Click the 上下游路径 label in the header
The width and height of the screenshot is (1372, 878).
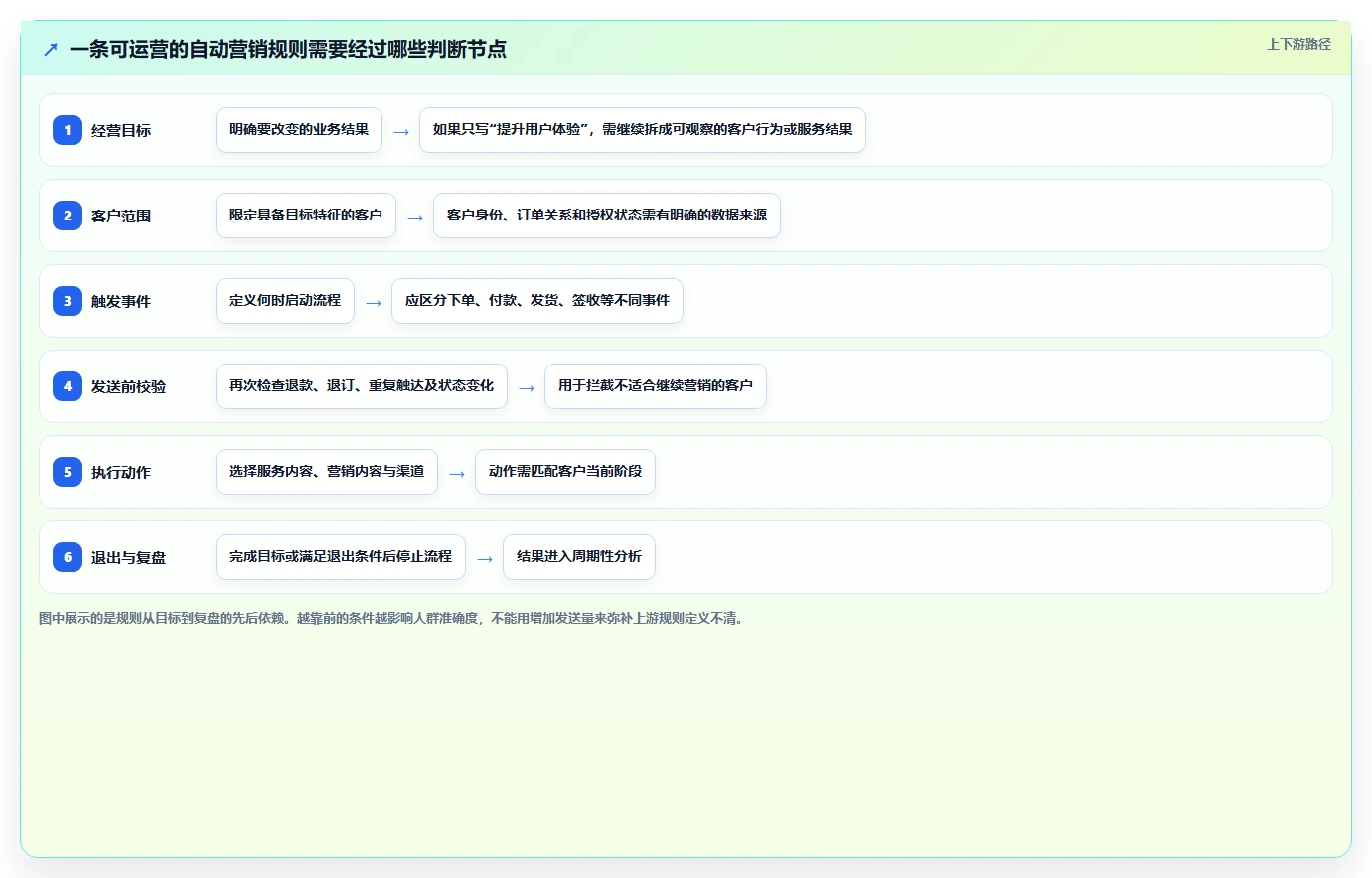[1298, 44]
